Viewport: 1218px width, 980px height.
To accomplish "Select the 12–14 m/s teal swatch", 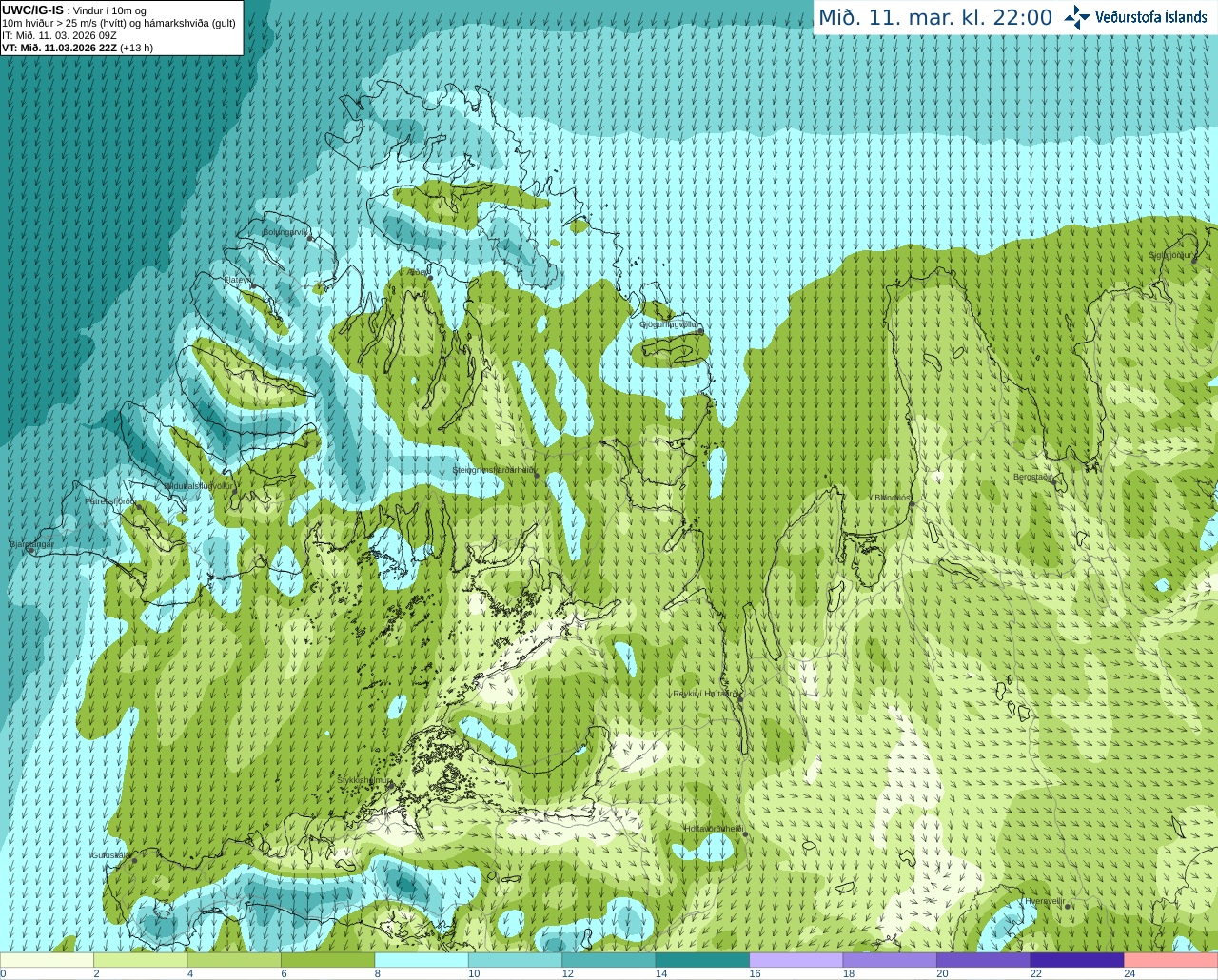I will [x=609, y=960].
